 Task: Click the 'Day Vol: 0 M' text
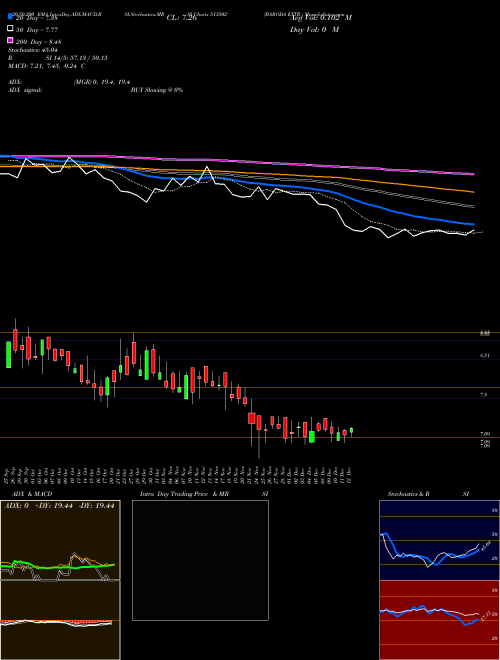(x=314, y=30)
